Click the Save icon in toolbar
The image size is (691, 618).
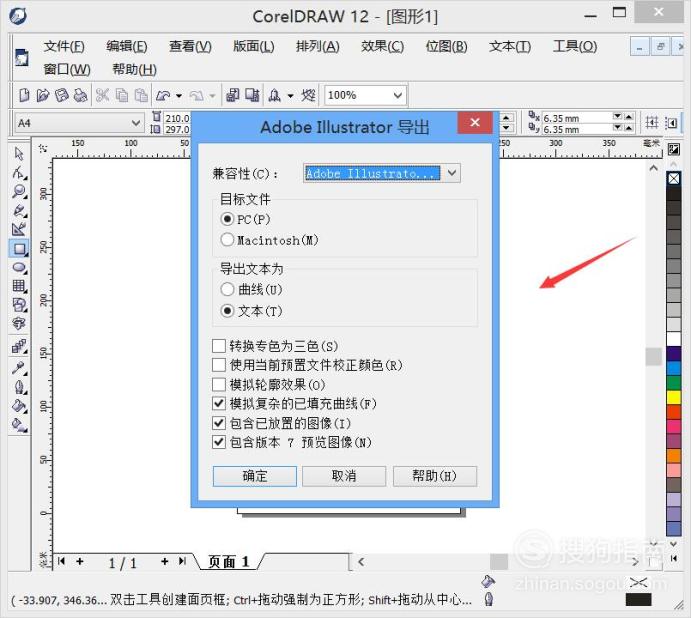pos(61,95)
